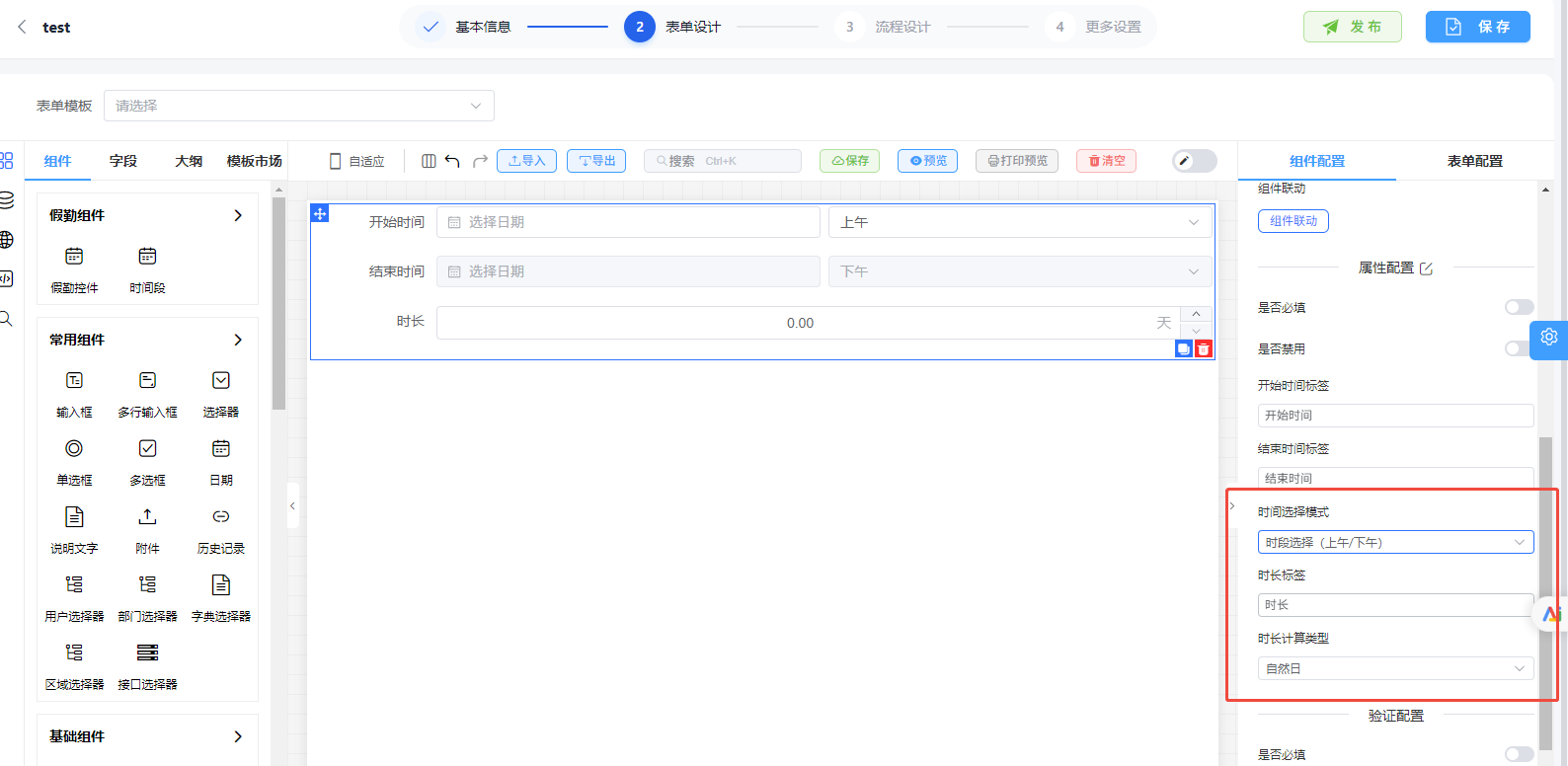Click the 时长标签 input field
Image resolution: width=1568 pixels, height=766 pixels.
click(x=1395, y=605)
